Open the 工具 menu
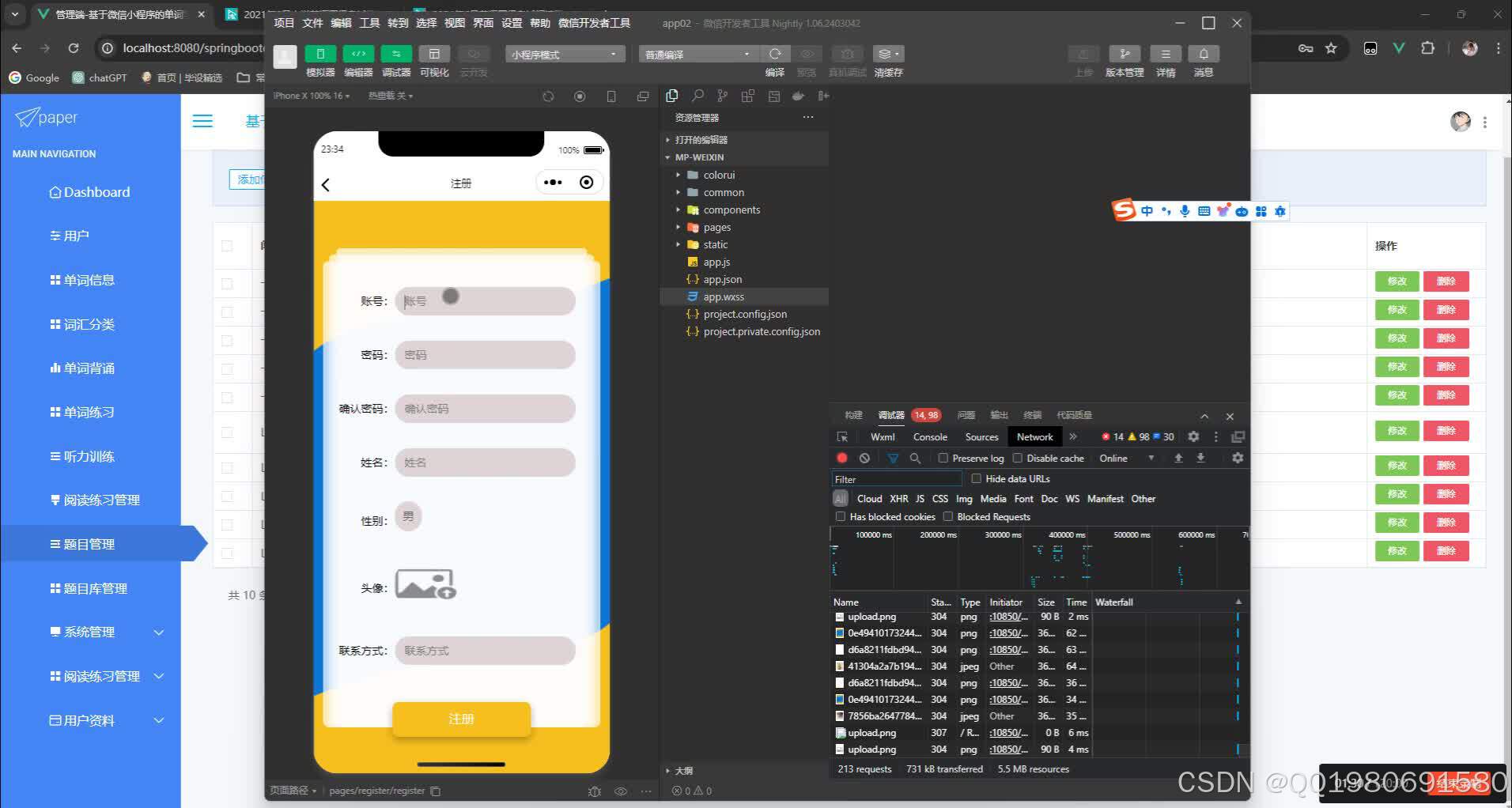This screenshot has height=808, width=1512. 369,23
